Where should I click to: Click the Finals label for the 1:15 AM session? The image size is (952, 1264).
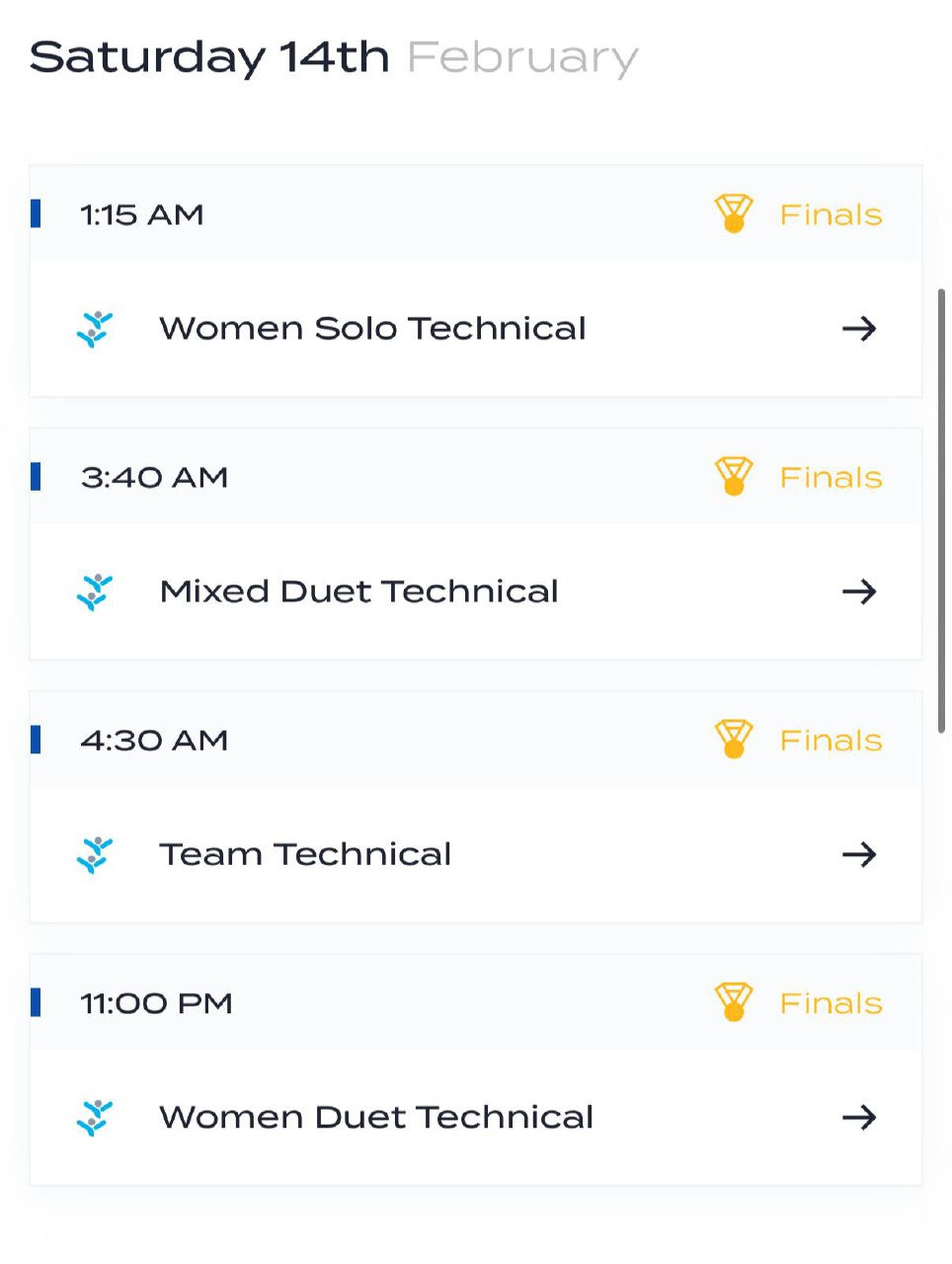click(831, 214)
